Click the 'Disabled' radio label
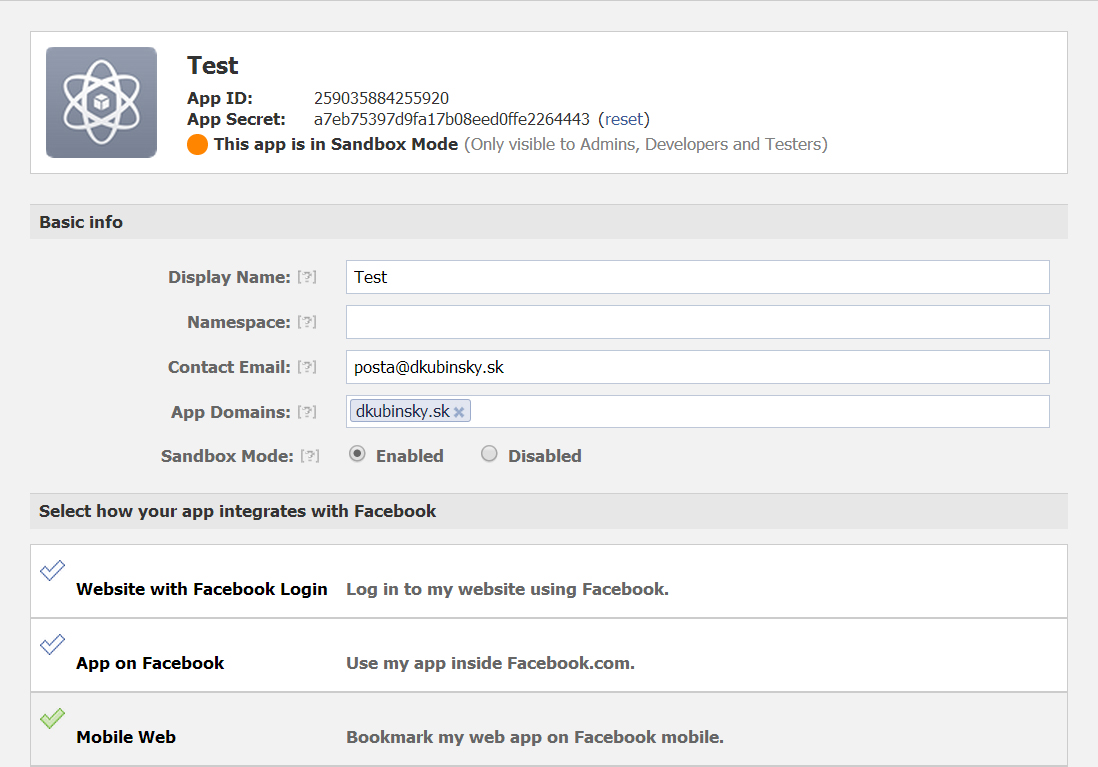 coord(545,456)
